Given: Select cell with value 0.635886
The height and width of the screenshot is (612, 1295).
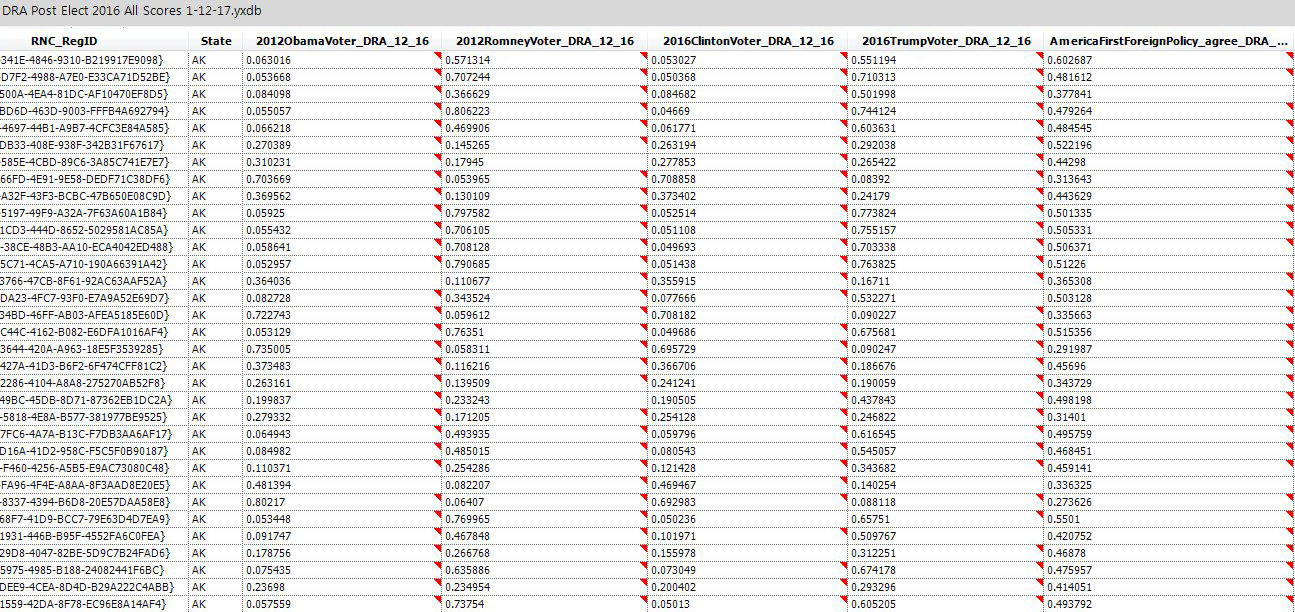Looking at the screenshot, I should point(545,570).
